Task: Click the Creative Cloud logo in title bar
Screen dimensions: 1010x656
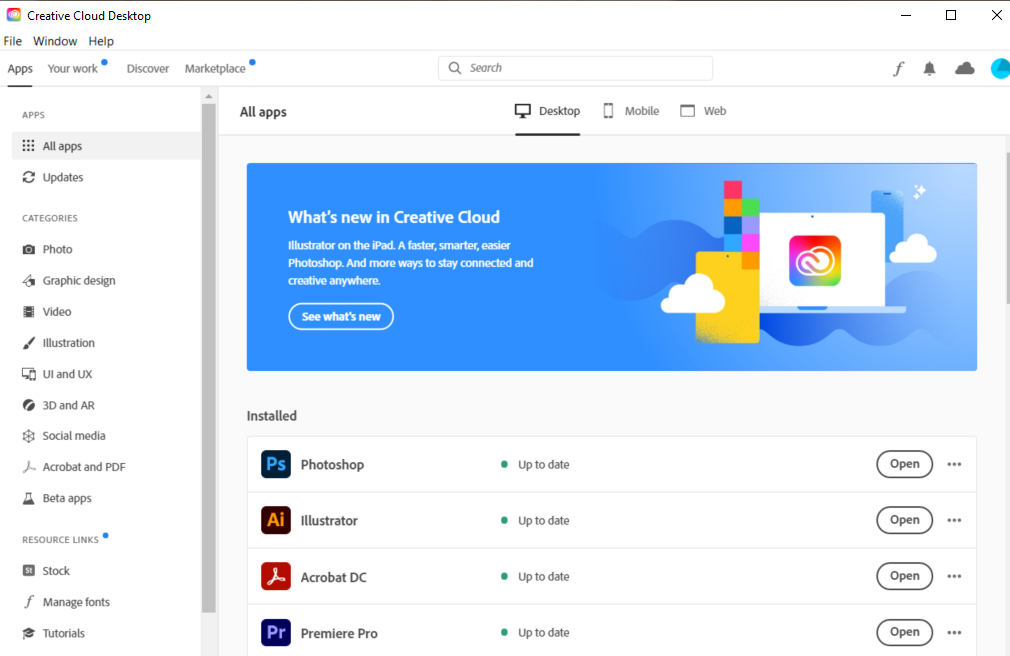Action: (14, 15)
